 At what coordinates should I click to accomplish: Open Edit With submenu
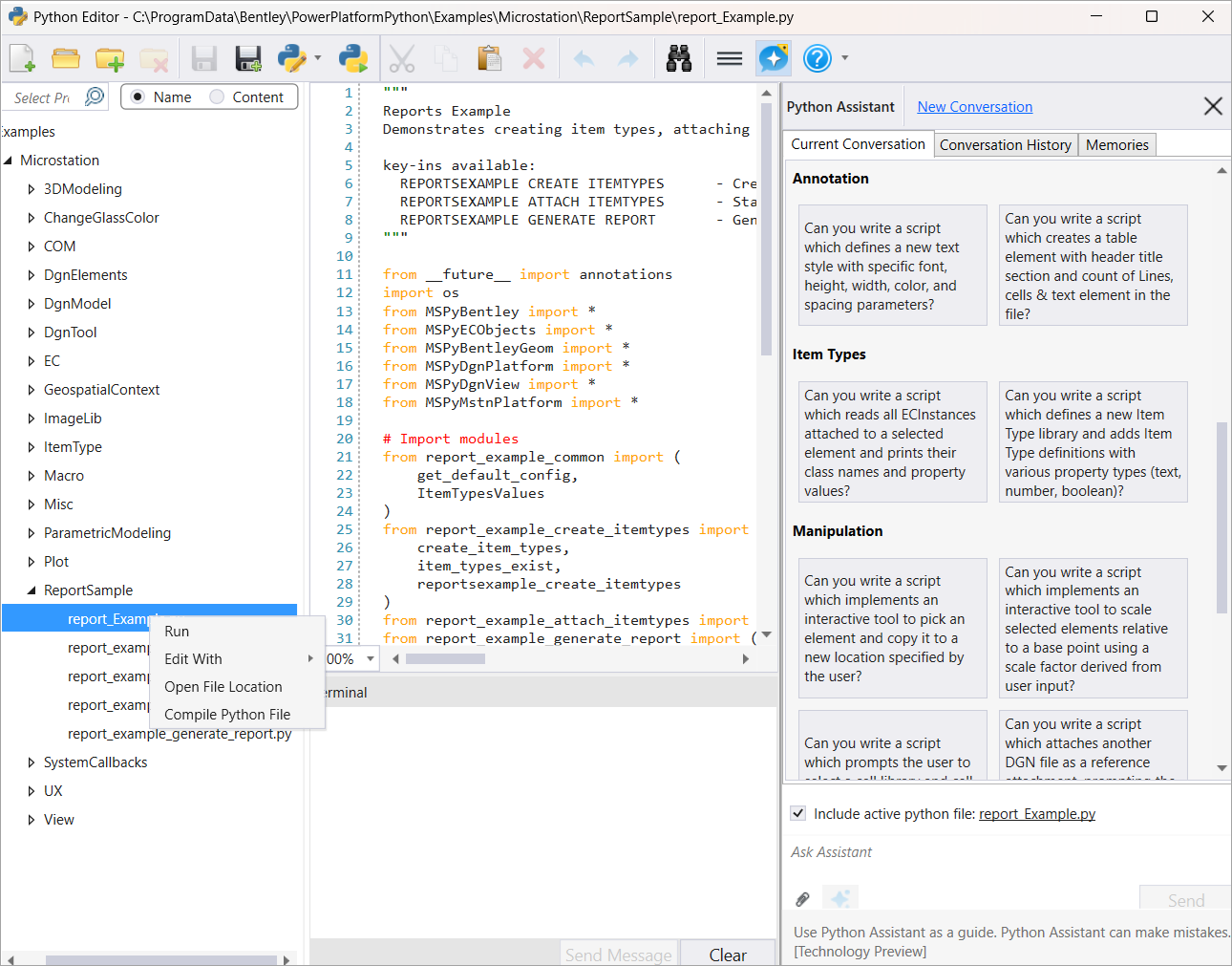[237, 659]
